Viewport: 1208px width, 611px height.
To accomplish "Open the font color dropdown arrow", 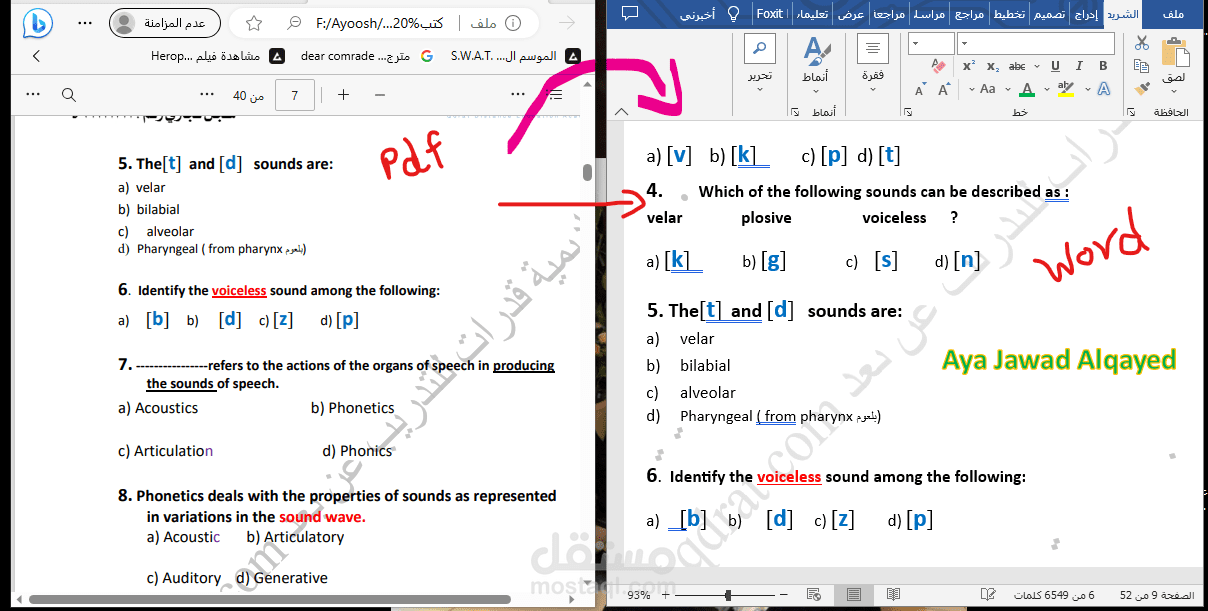I will 1047,89.
